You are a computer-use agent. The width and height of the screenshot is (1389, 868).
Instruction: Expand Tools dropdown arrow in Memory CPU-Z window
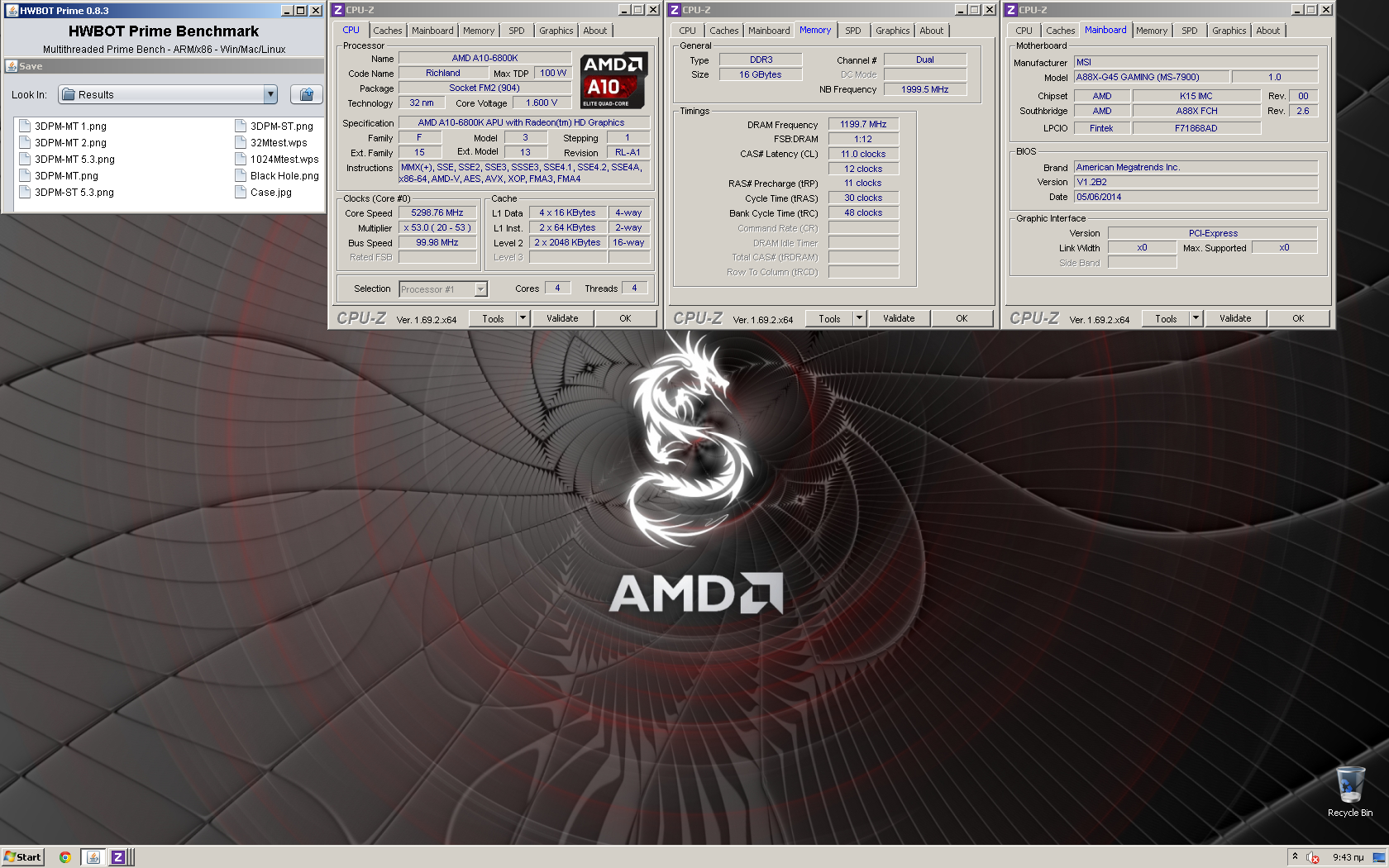860,318
